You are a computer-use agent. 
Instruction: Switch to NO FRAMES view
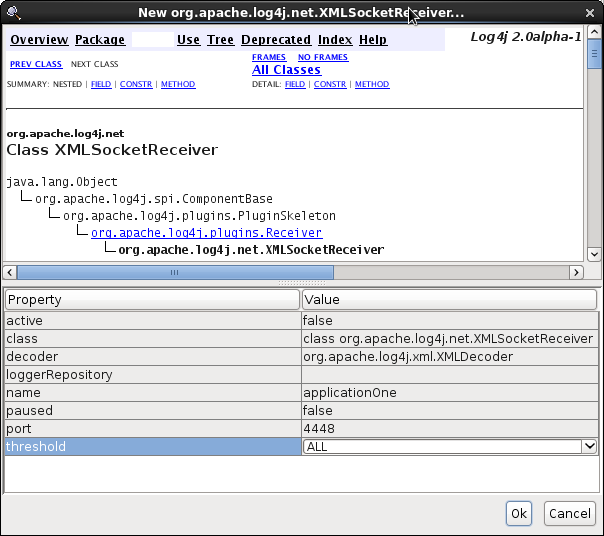pyautogui.click(x=323, y=57)
